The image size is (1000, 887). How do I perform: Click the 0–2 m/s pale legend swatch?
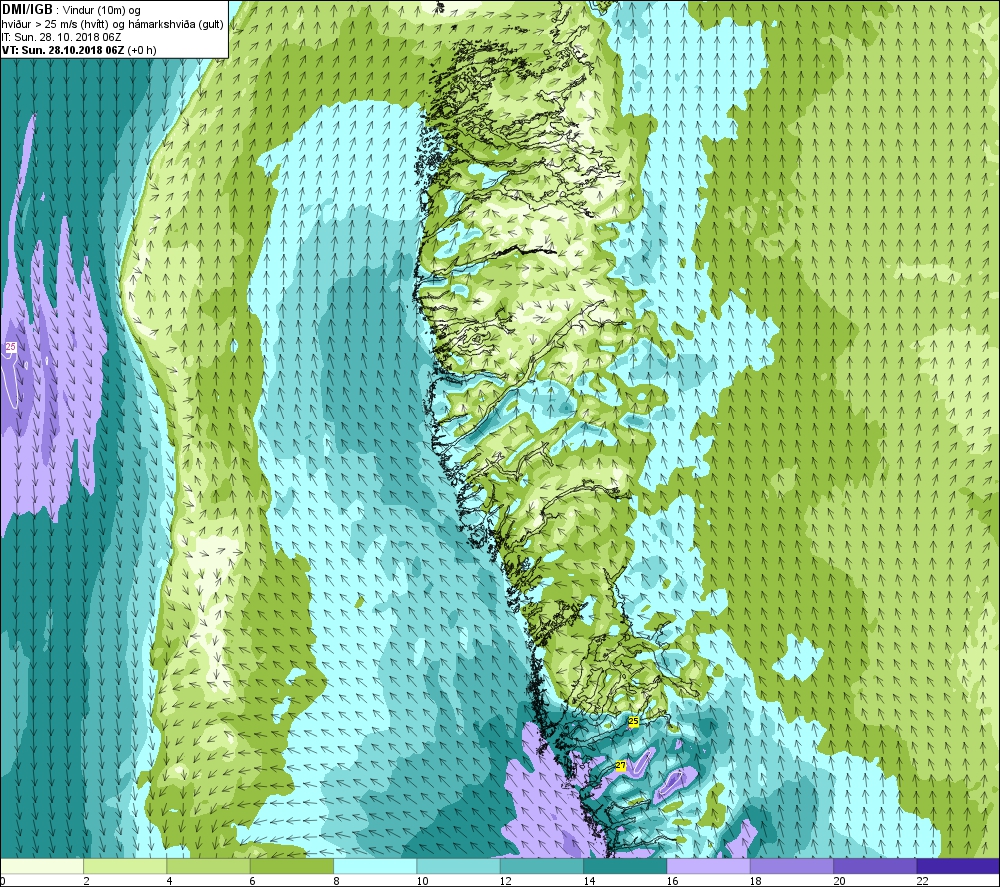click(42, 866)
